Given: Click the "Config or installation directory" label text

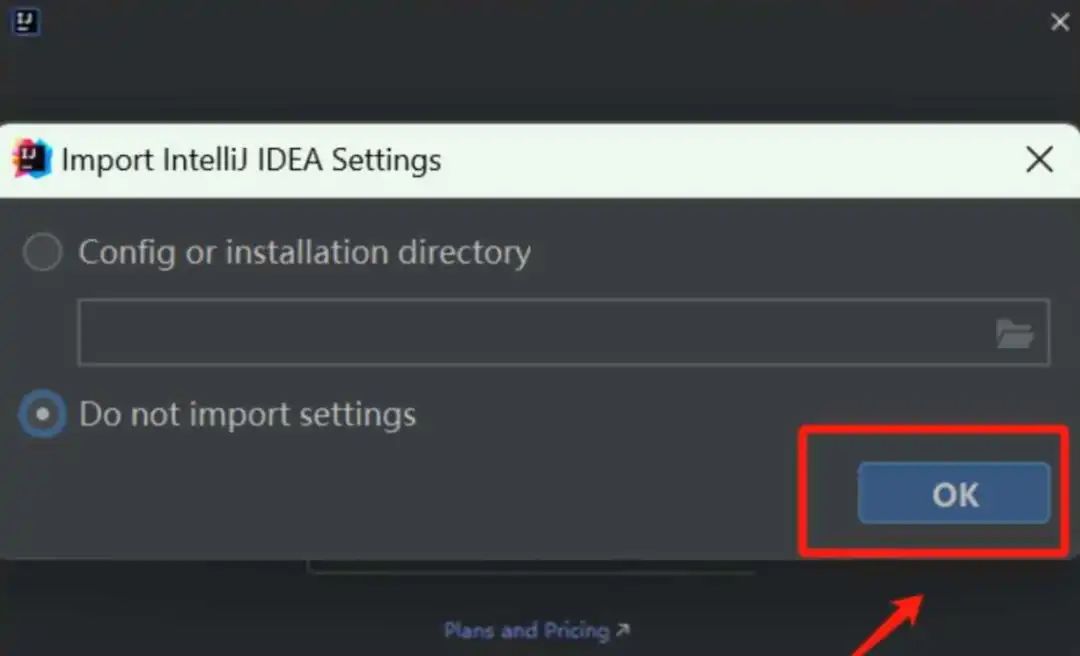Looking at the screenshot, I should pos(304,252).
